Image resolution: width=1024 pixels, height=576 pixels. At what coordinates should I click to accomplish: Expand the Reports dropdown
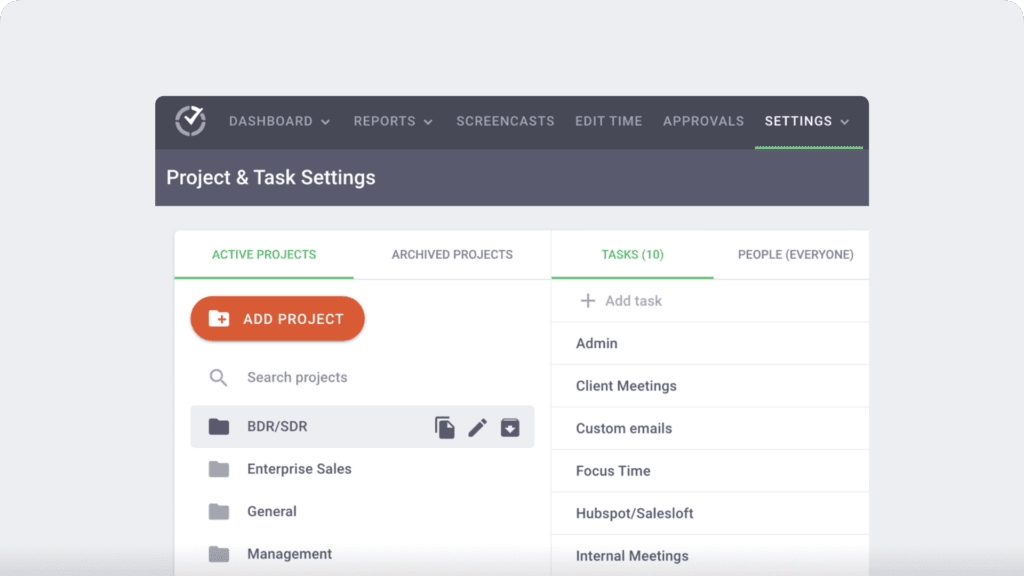click(x=393, y=121)
